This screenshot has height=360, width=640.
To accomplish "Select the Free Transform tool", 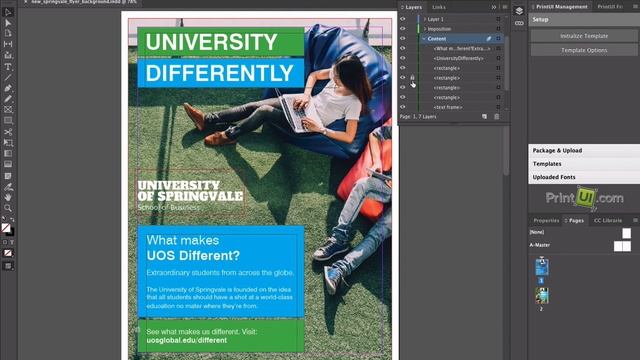I will pyautogui.click(x=8, y=142).
